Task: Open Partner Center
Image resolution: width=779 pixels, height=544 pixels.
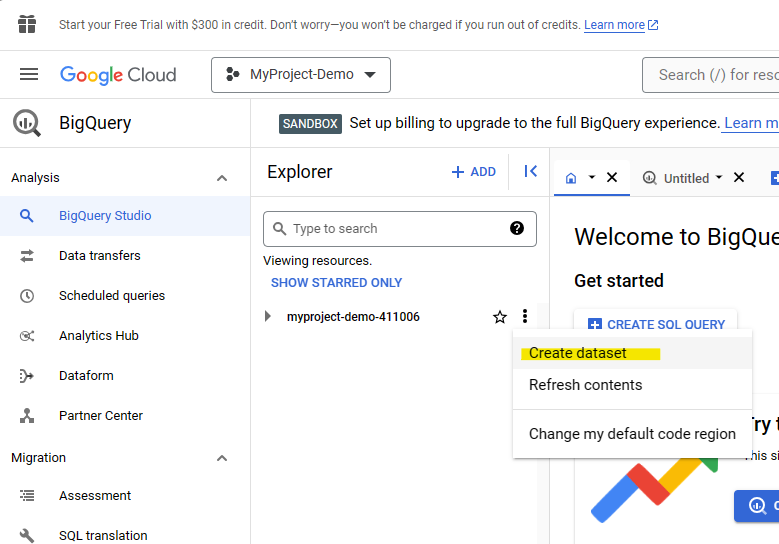Action: coord(101,416)
